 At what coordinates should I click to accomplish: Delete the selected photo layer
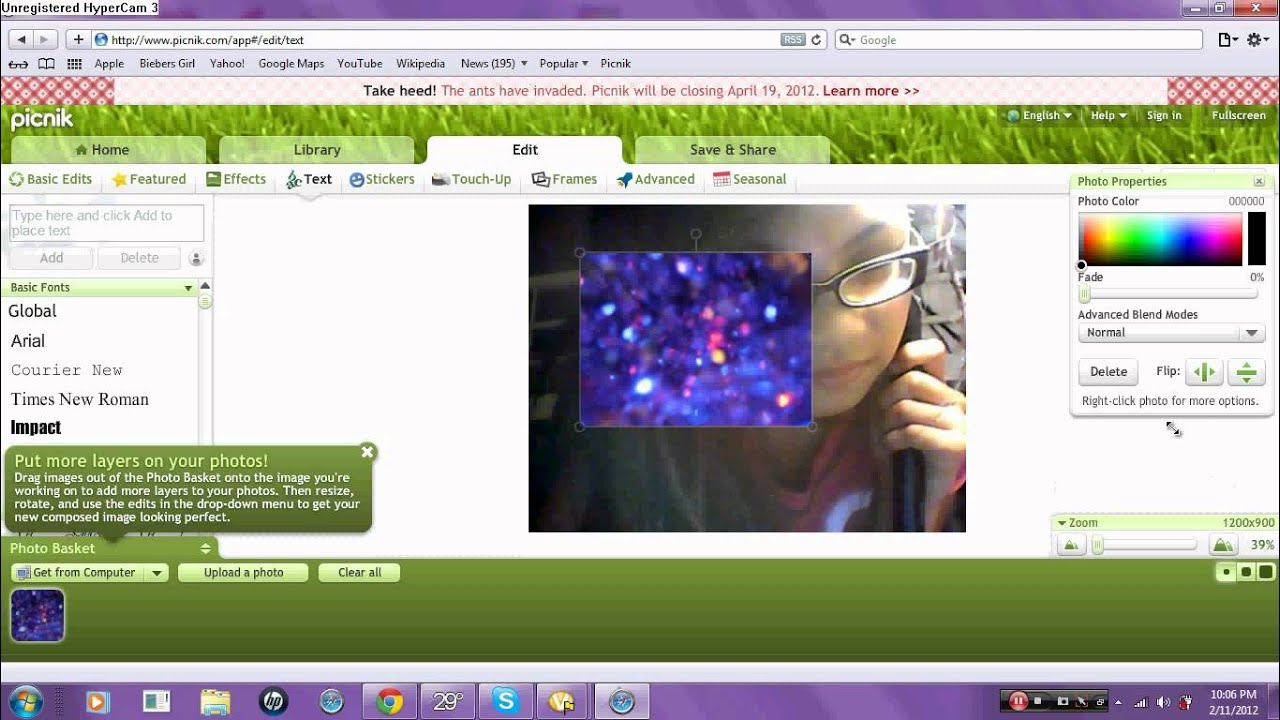[1108, 372]
